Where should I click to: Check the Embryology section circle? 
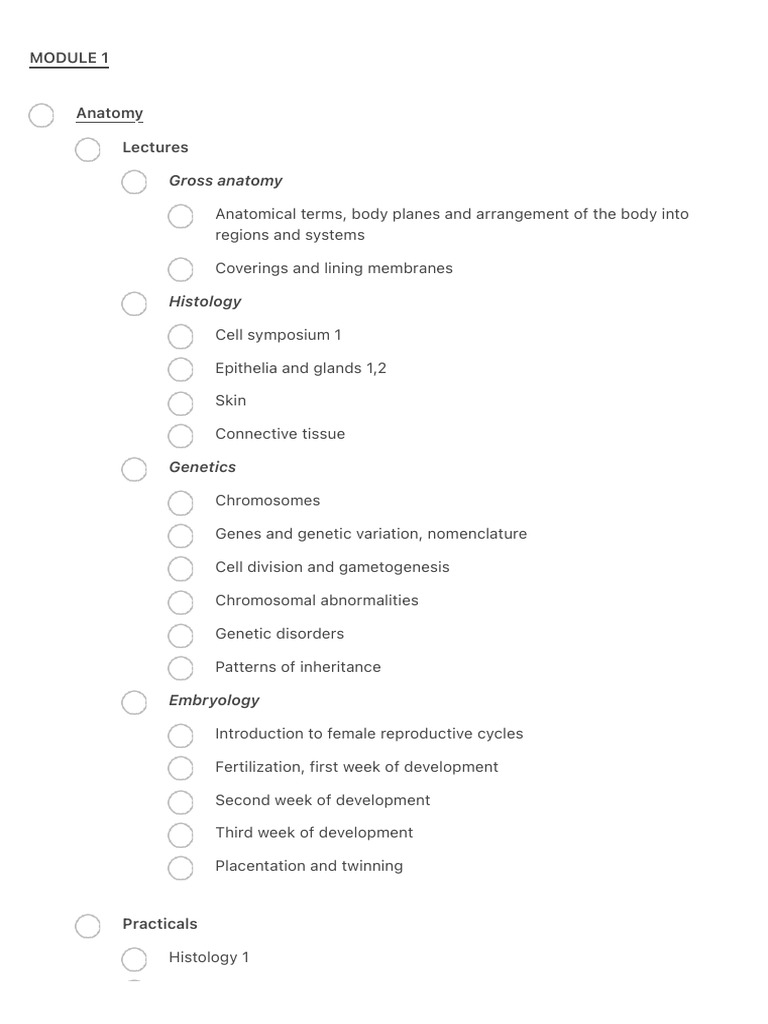click(x=134, y=703)
